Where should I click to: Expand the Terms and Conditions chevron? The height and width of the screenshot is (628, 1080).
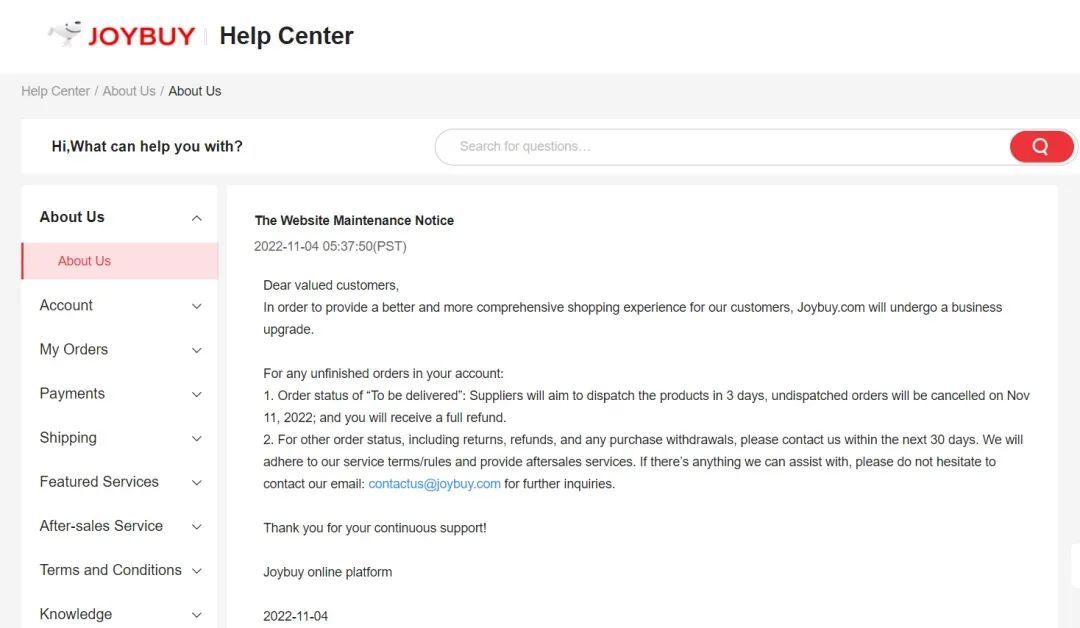pyautogui.click(x=197, y=570)
